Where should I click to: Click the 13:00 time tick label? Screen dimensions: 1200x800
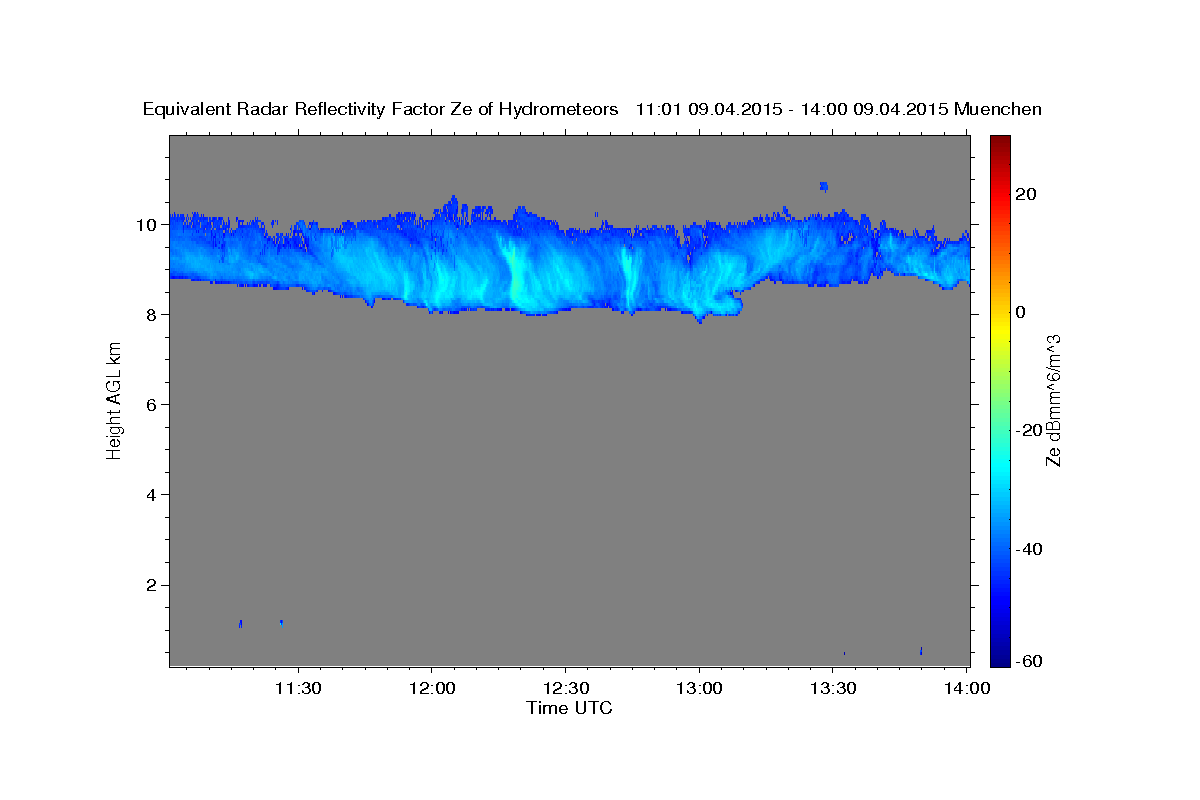pos(698,688)
